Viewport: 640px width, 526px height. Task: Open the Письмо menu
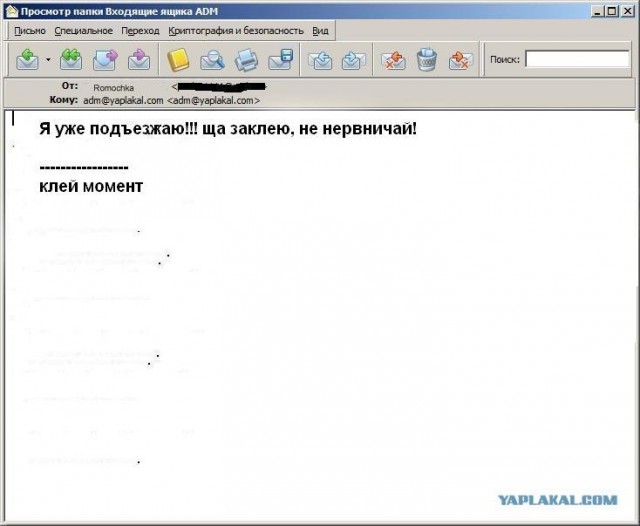tap(30, 31)
